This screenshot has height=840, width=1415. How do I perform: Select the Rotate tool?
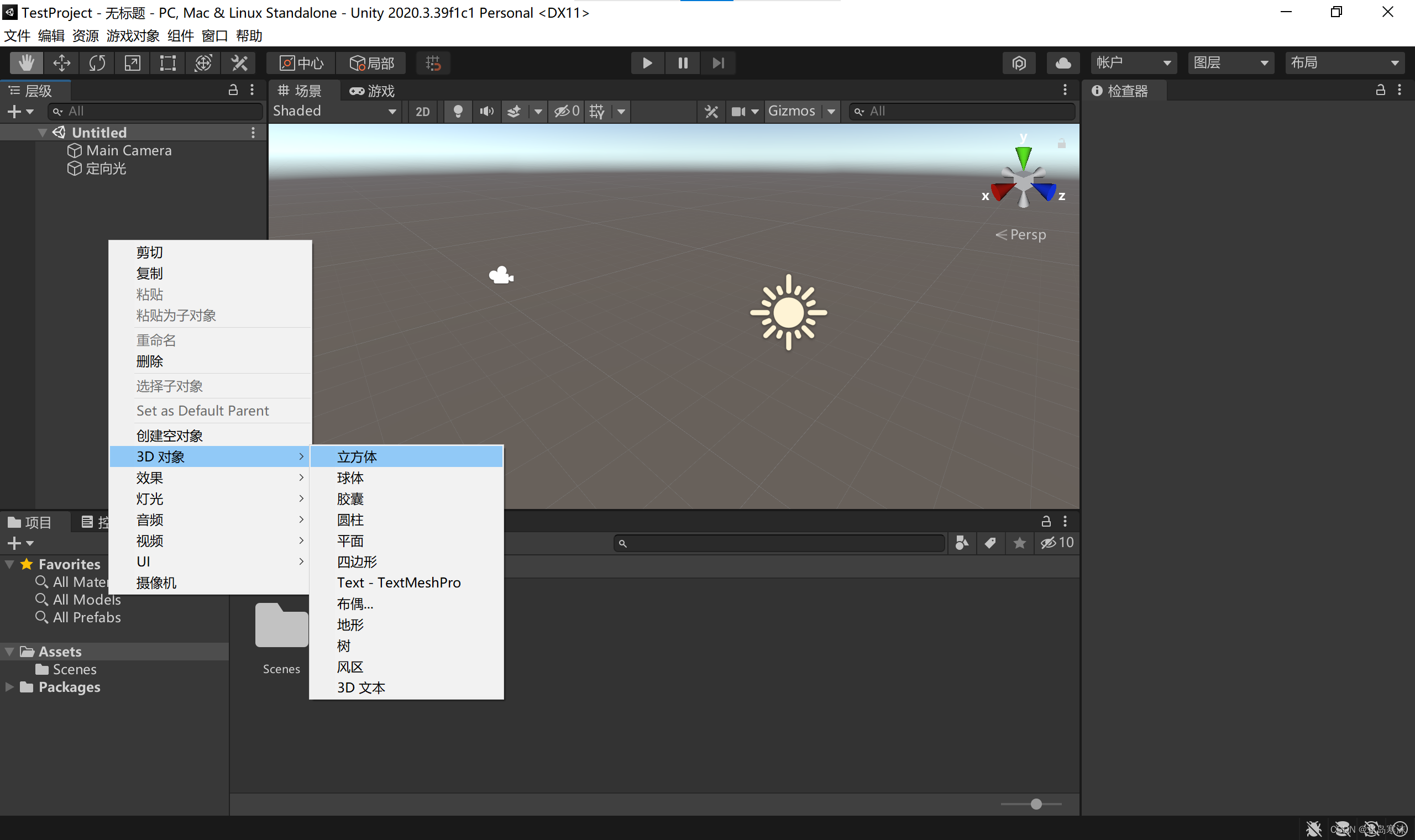point(96,63)
